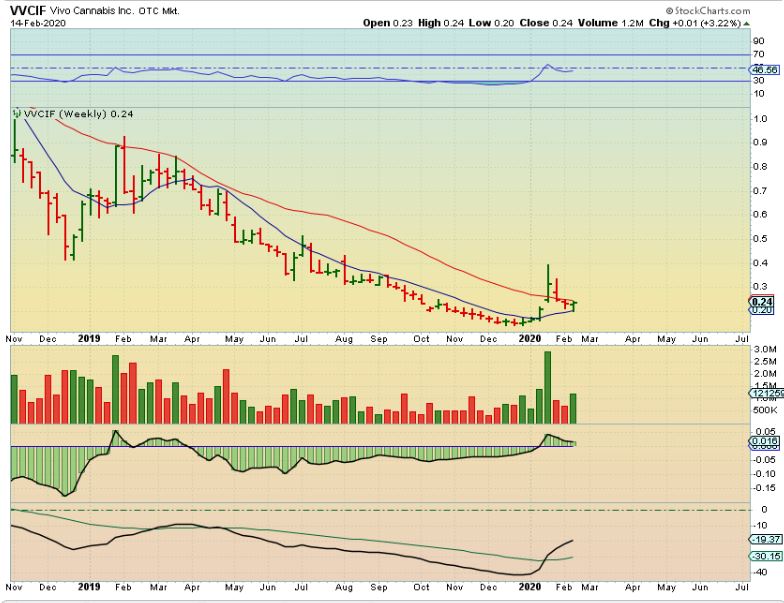Click the OTC Mkt. exchange label

point(158,11)
